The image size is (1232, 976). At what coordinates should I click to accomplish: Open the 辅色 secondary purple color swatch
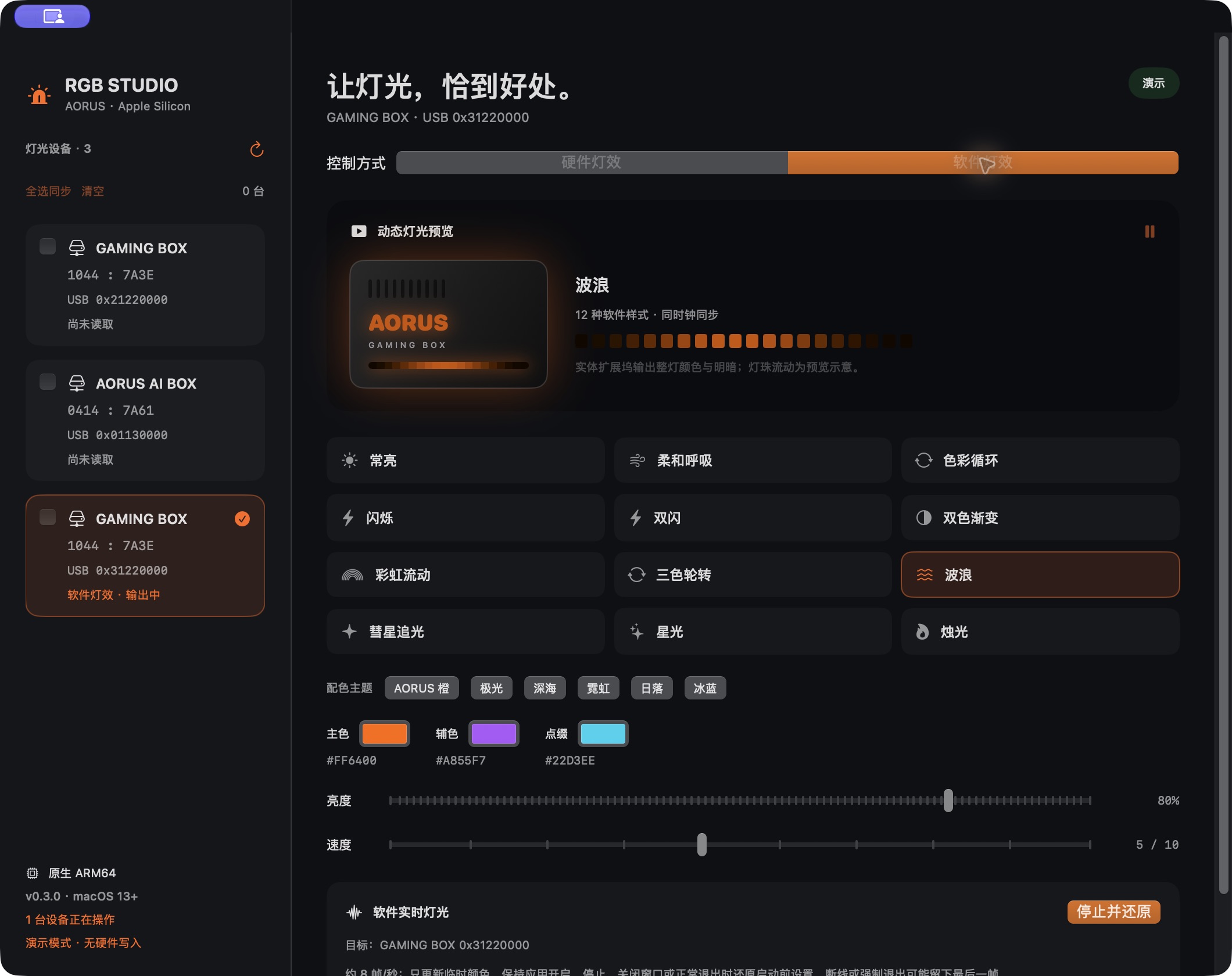(494, 734)
